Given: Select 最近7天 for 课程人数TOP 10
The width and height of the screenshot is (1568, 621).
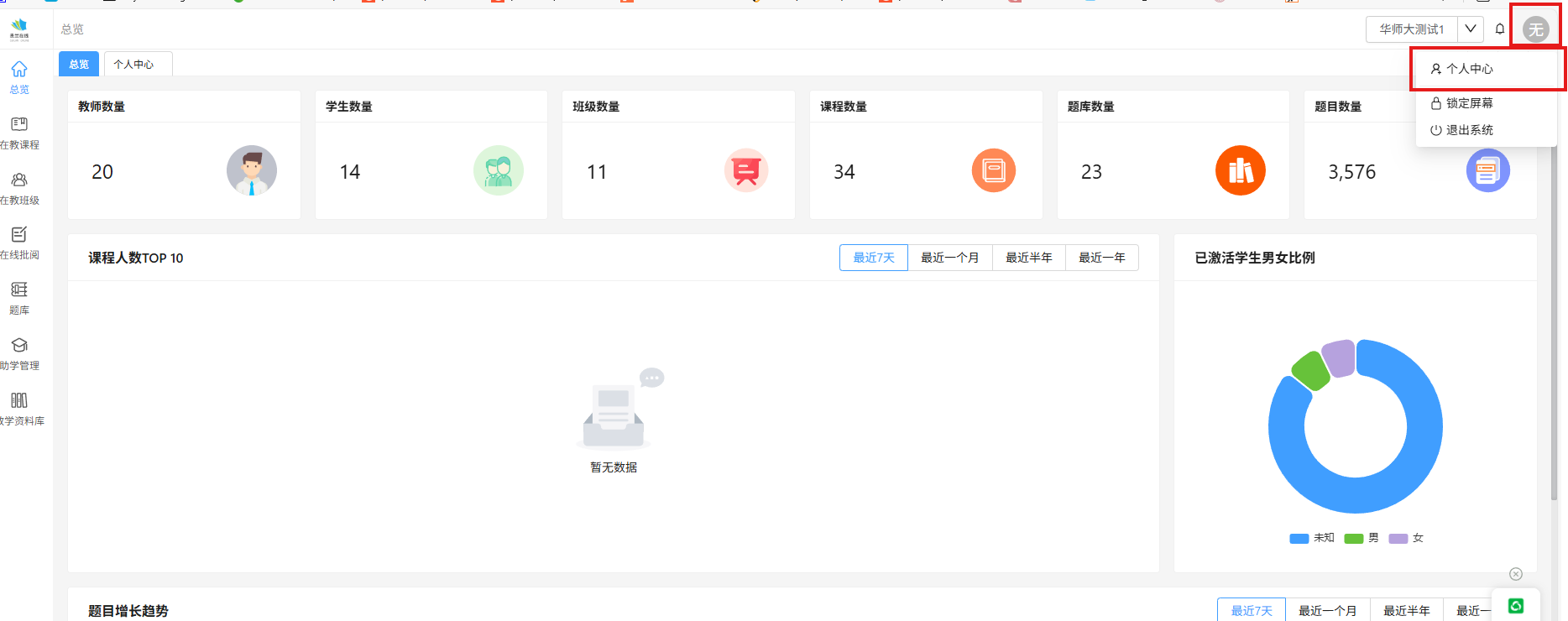Looking at the screenshot, I should (x=873, y=258).
